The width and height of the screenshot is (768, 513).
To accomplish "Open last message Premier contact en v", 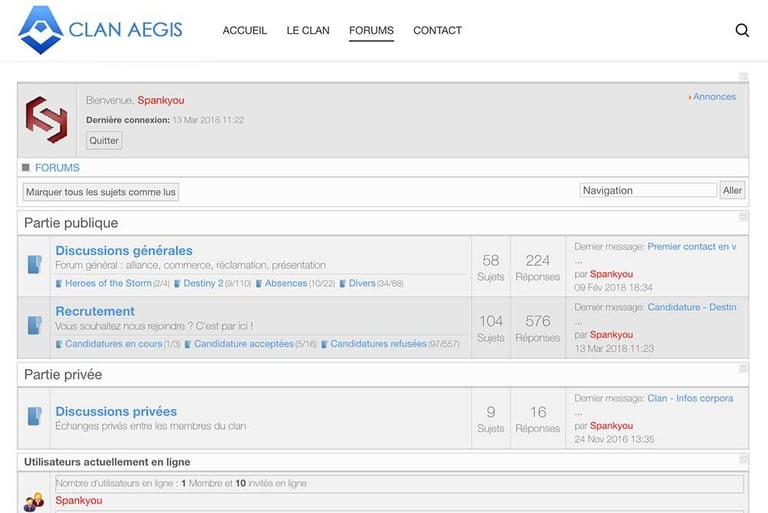I will point(692,246).
